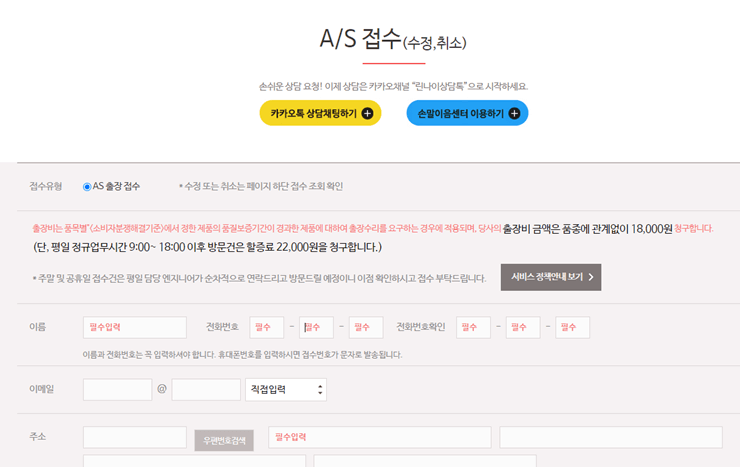Click plus icon on 손말이음센터 button

[x=514, y=113]
